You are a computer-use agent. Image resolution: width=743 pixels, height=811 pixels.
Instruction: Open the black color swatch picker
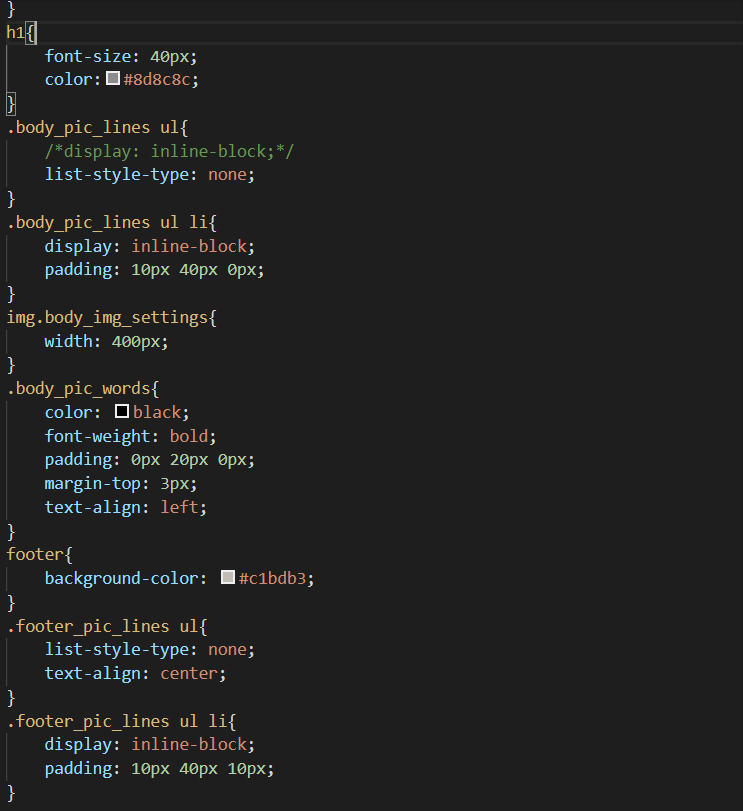[x=122, y=411]
